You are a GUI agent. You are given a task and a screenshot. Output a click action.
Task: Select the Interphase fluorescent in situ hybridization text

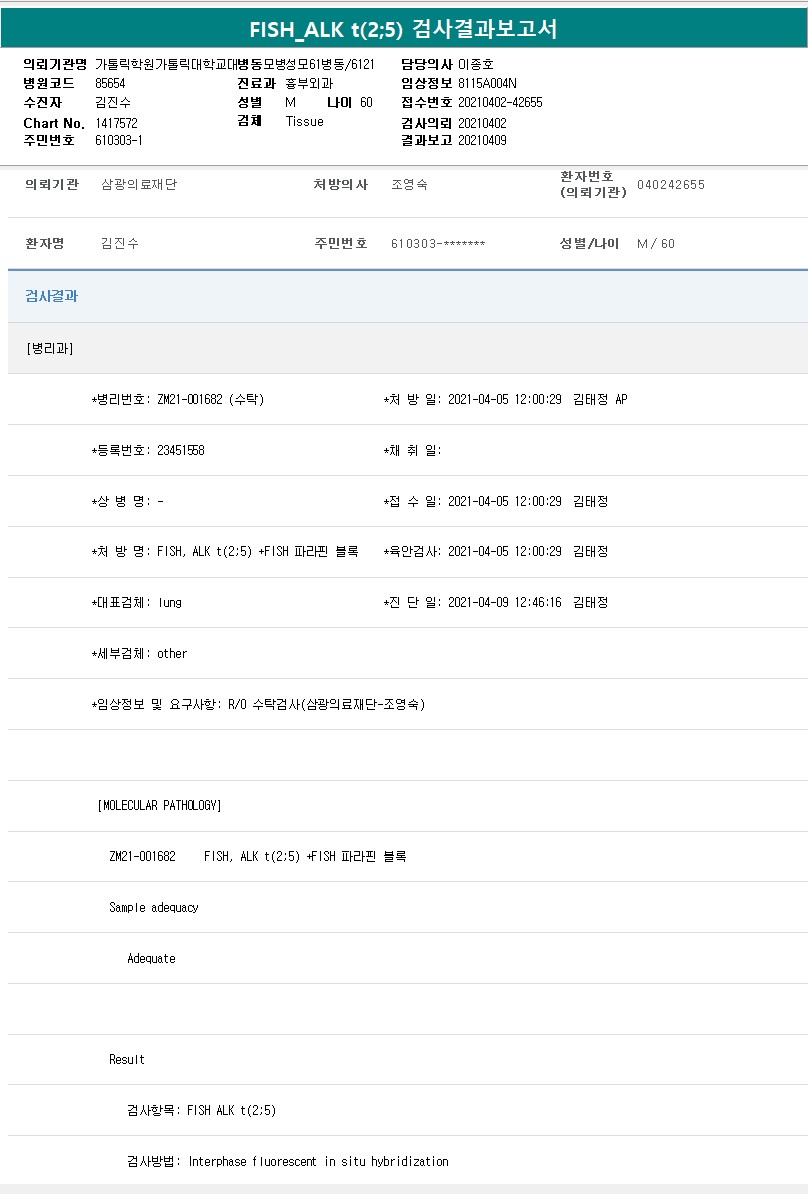pyautogui.click(x=318, y=1162)
